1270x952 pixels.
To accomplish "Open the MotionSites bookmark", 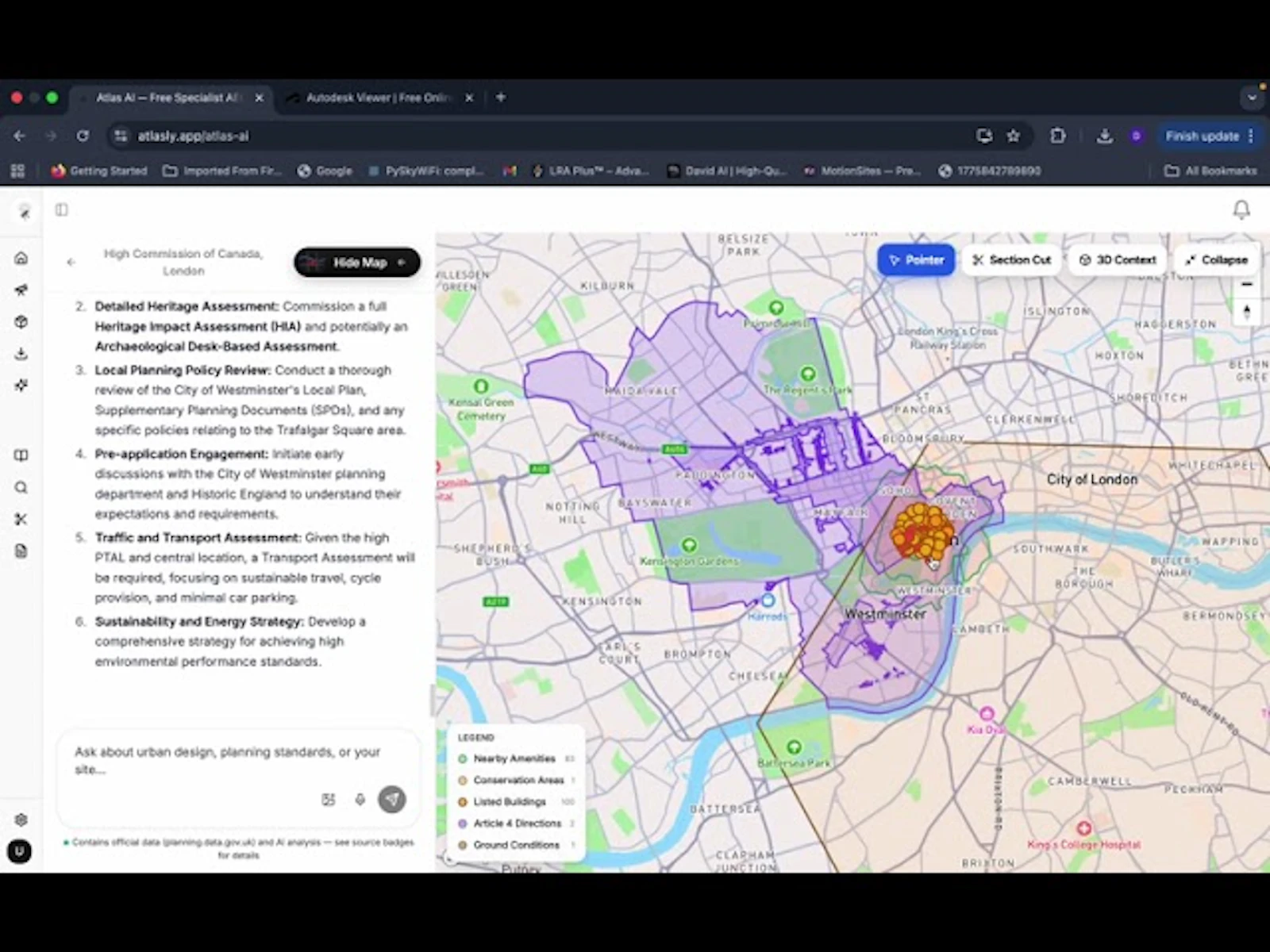I will click(x=862, y=171).
